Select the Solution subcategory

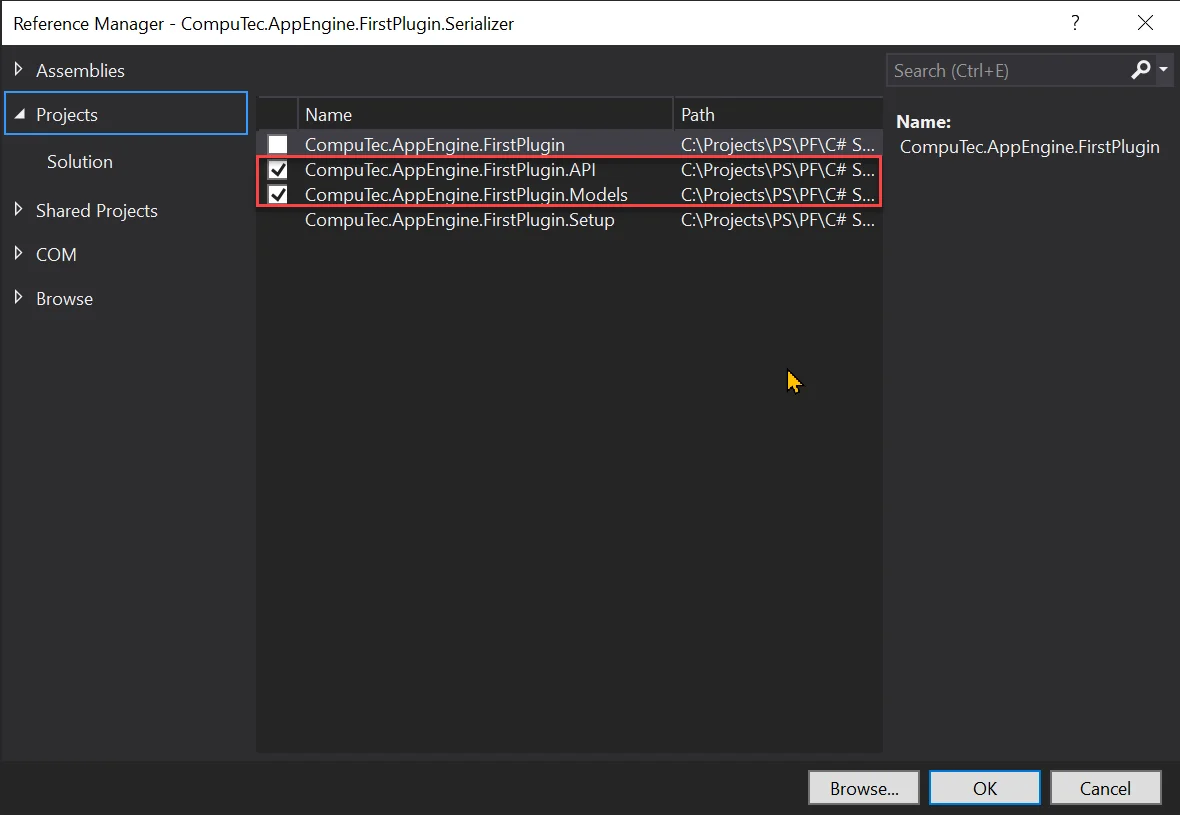[80, 162]
